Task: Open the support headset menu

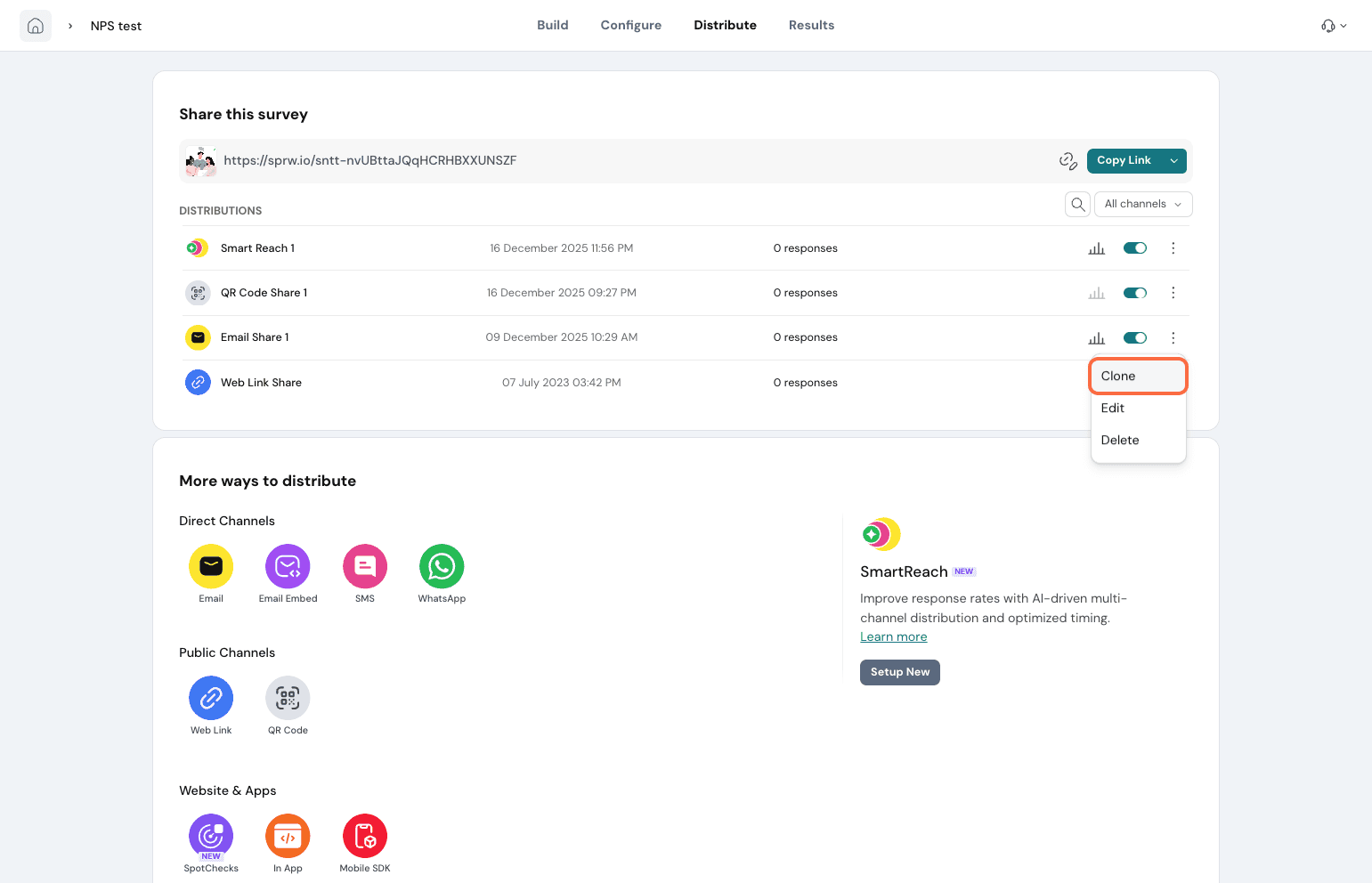Action: 1333,26
